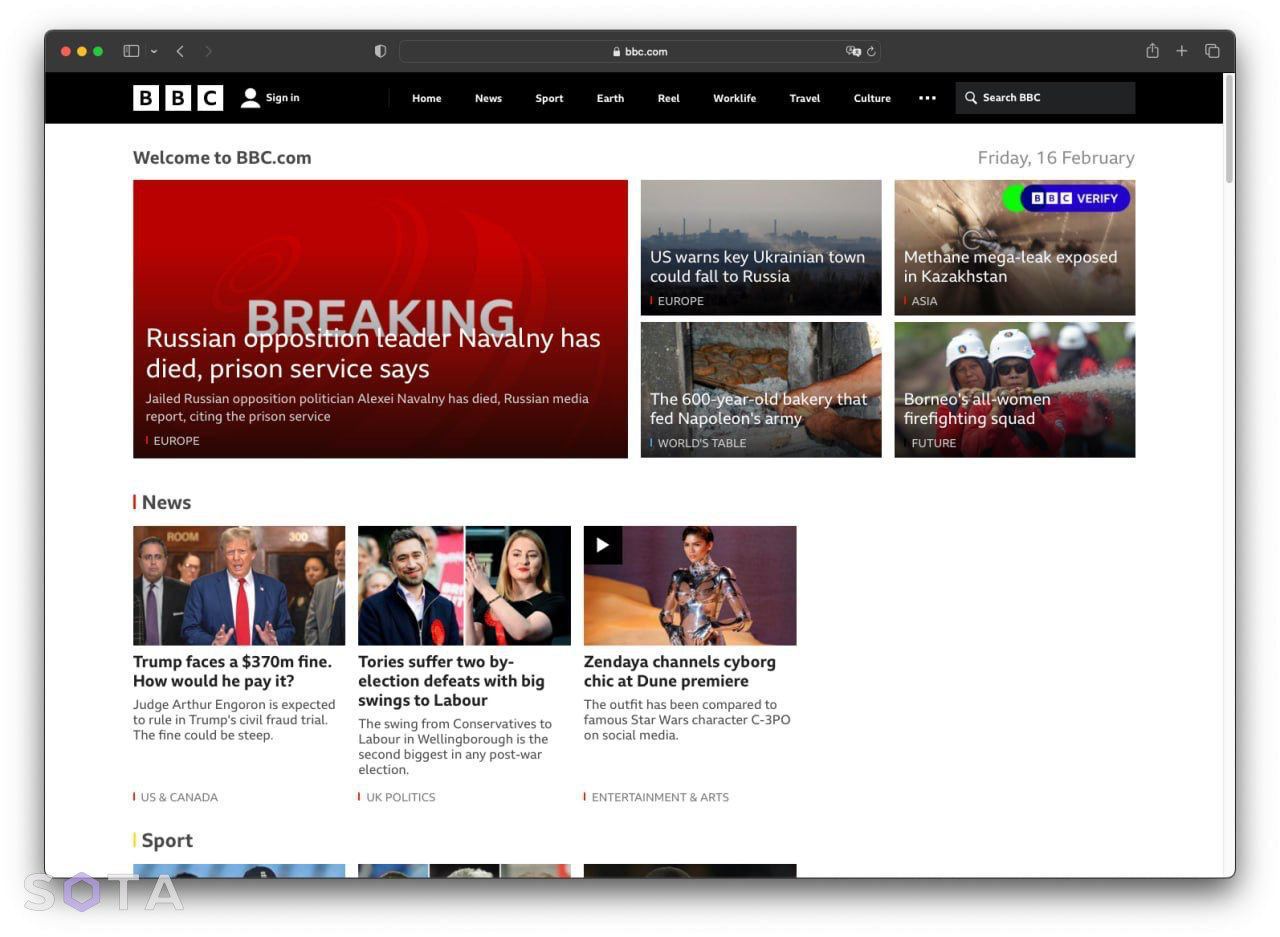
Task: Click the WORLD'S TABLE tag
Action: [701, 443]
